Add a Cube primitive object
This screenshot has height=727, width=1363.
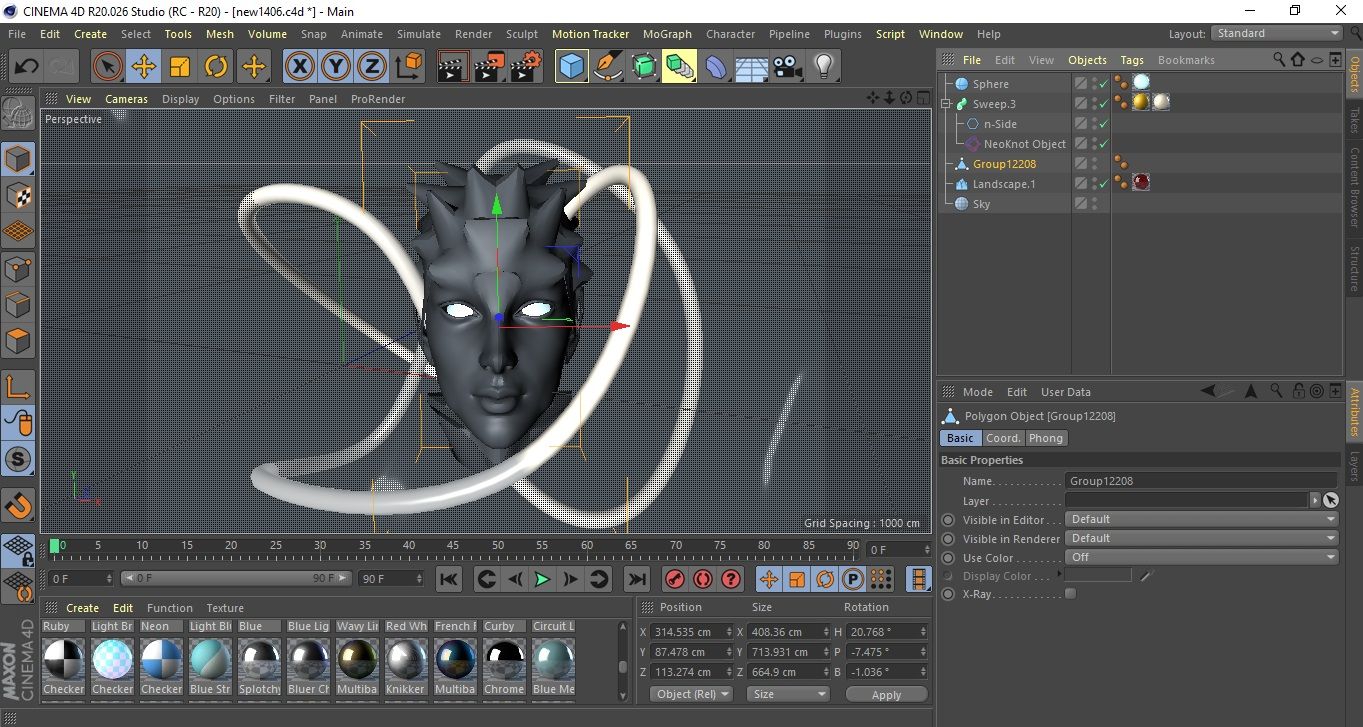click(572, 67)
